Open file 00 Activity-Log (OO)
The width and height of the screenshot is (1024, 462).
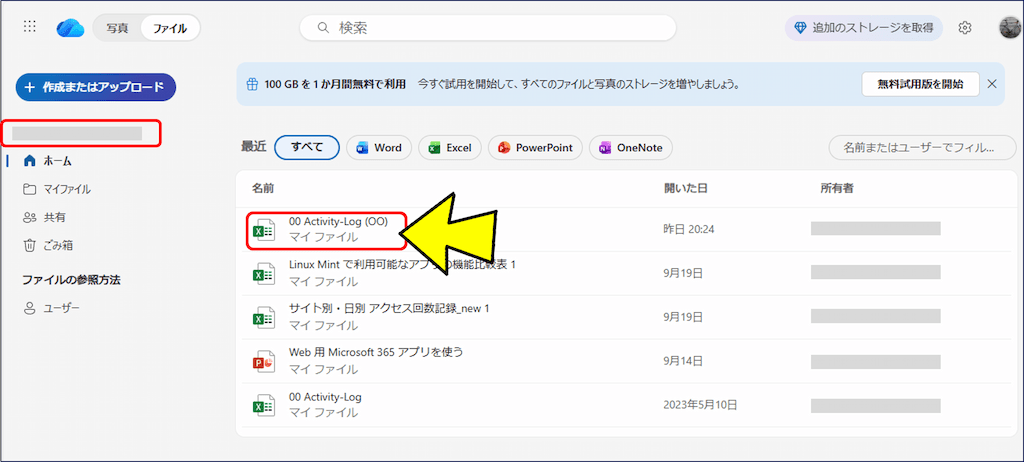point(338,222)
